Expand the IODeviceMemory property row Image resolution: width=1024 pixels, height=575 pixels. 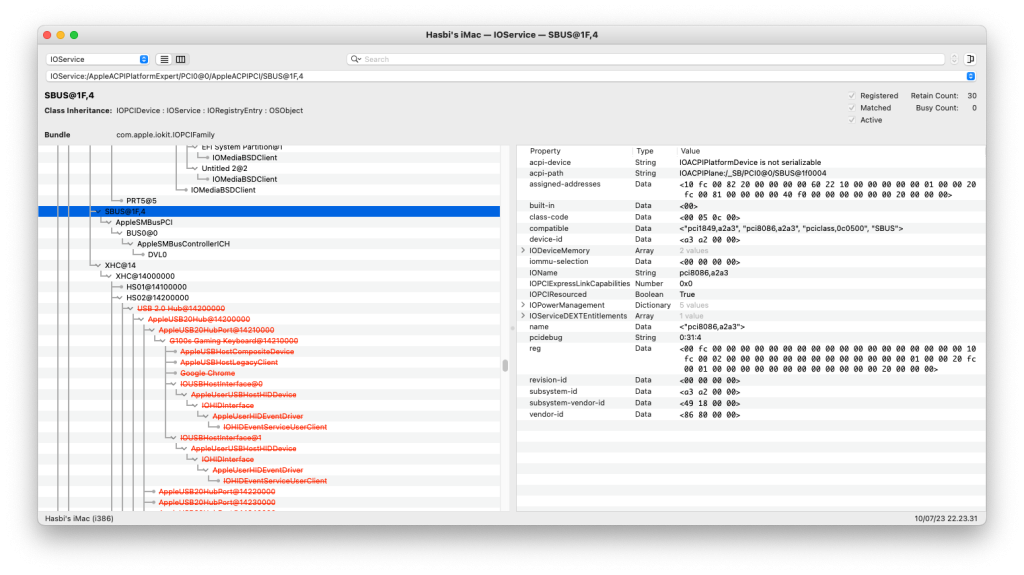pyautogui.click(x=522, y=251)
